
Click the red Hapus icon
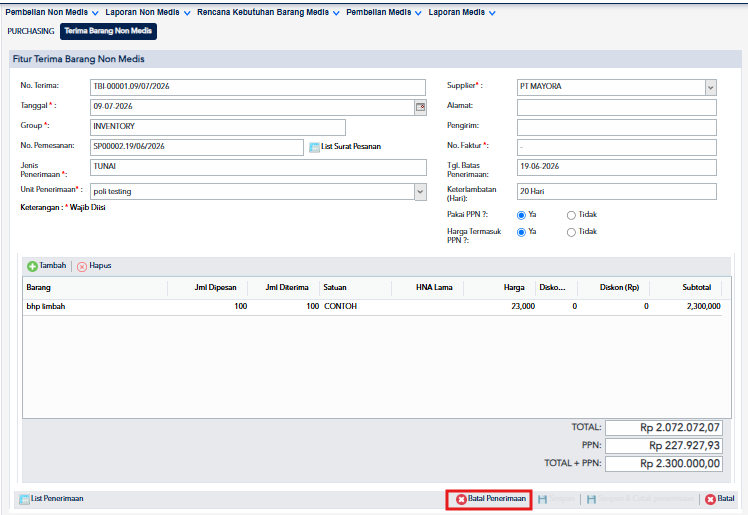(x=82, y=267)
